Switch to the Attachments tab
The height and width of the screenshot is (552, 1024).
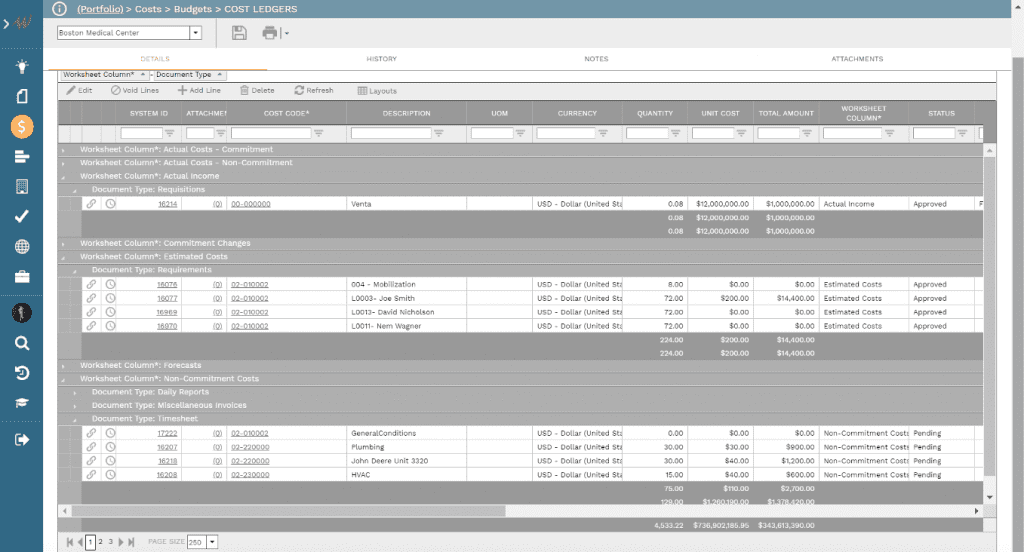[857, 59]
